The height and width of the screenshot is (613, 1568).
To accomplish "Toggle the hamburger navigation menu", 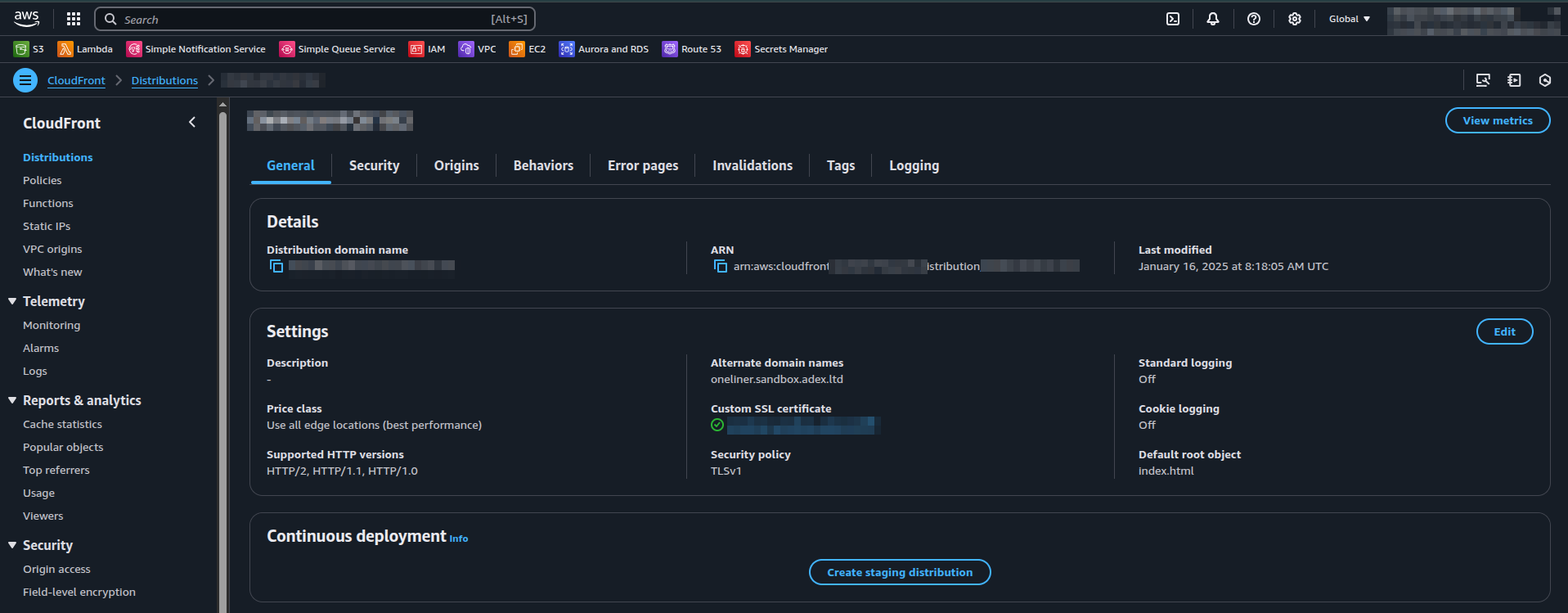I will (x=25, y=80).
